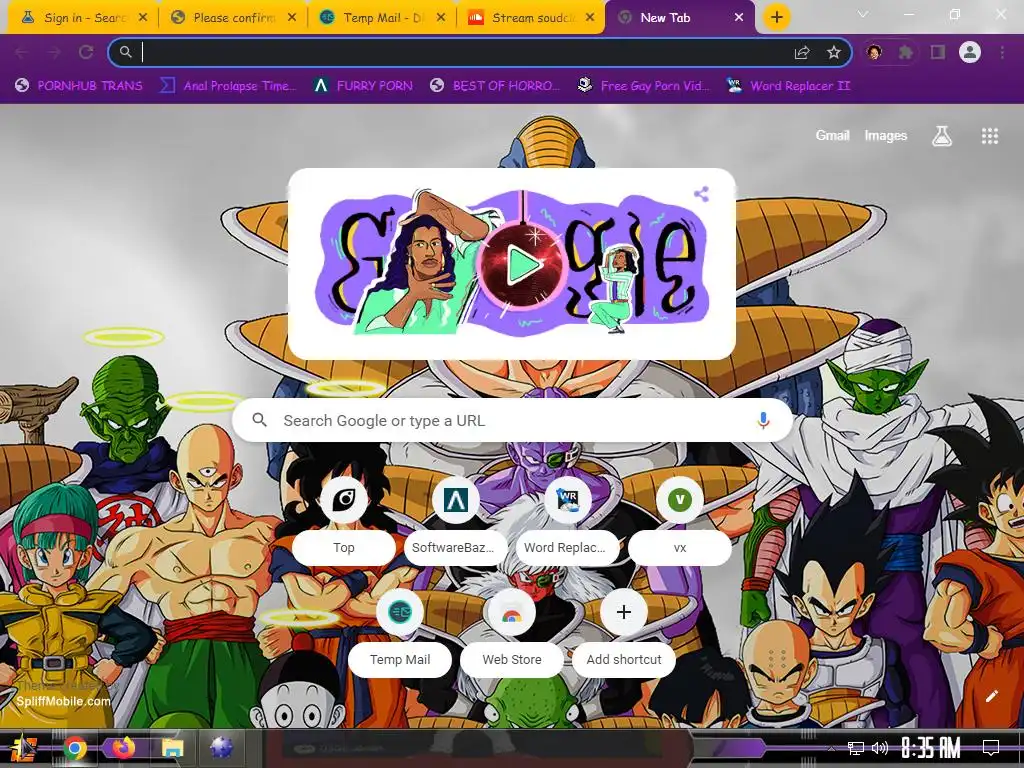
Task: Open the Temp Mail shortcut
Action: click(x=400, y=635)
